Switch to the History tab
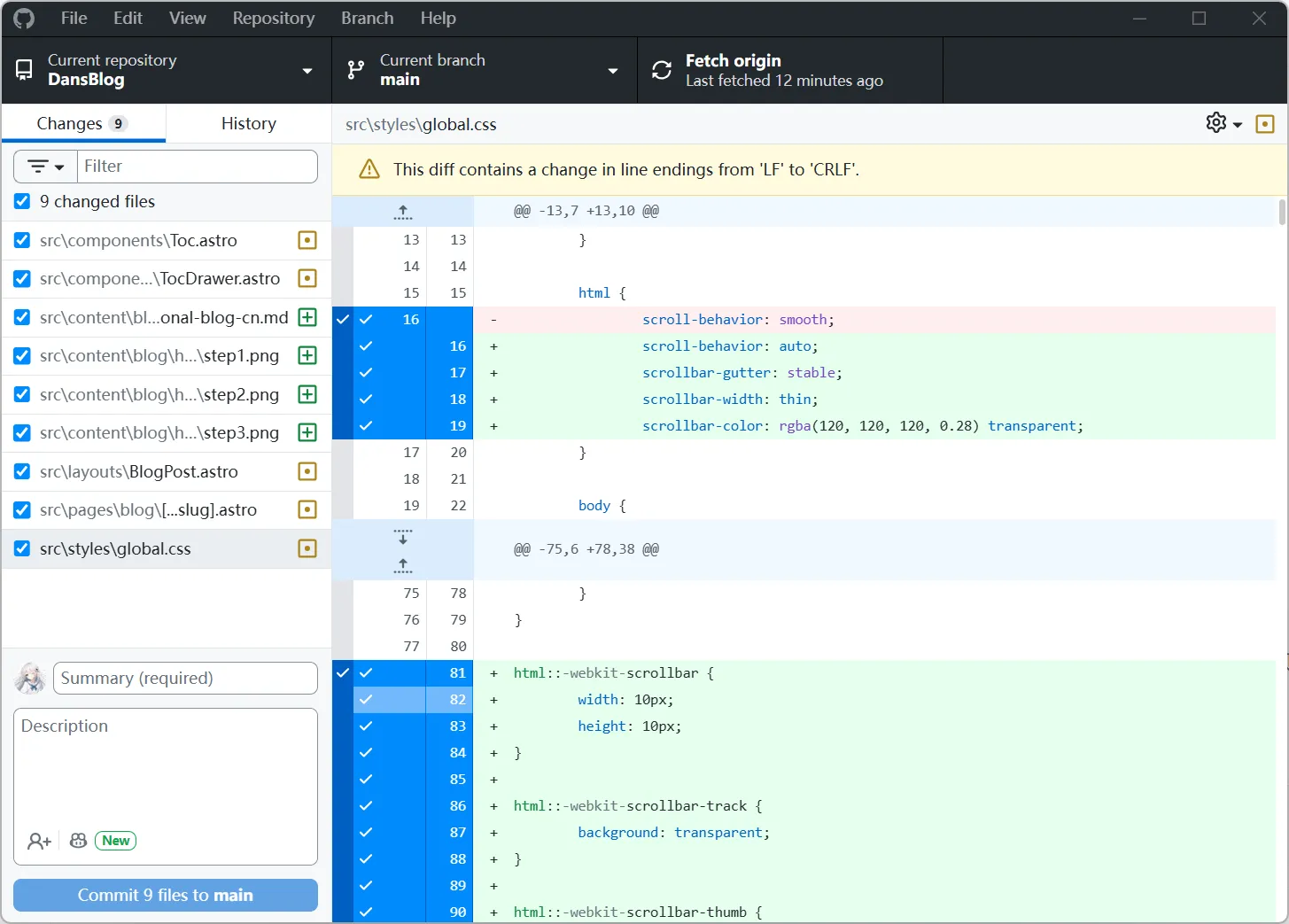This screenshot has height=924, width=1289. pos(248,123)
